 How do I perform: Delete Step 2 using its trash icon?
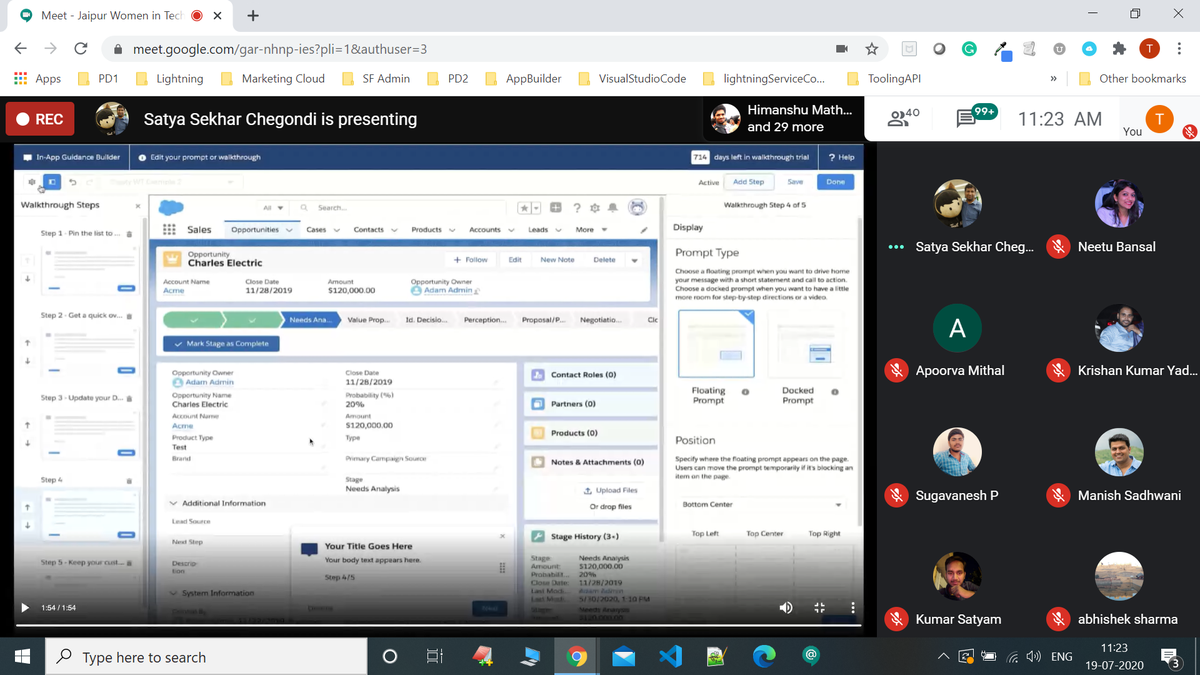point(129,316)
